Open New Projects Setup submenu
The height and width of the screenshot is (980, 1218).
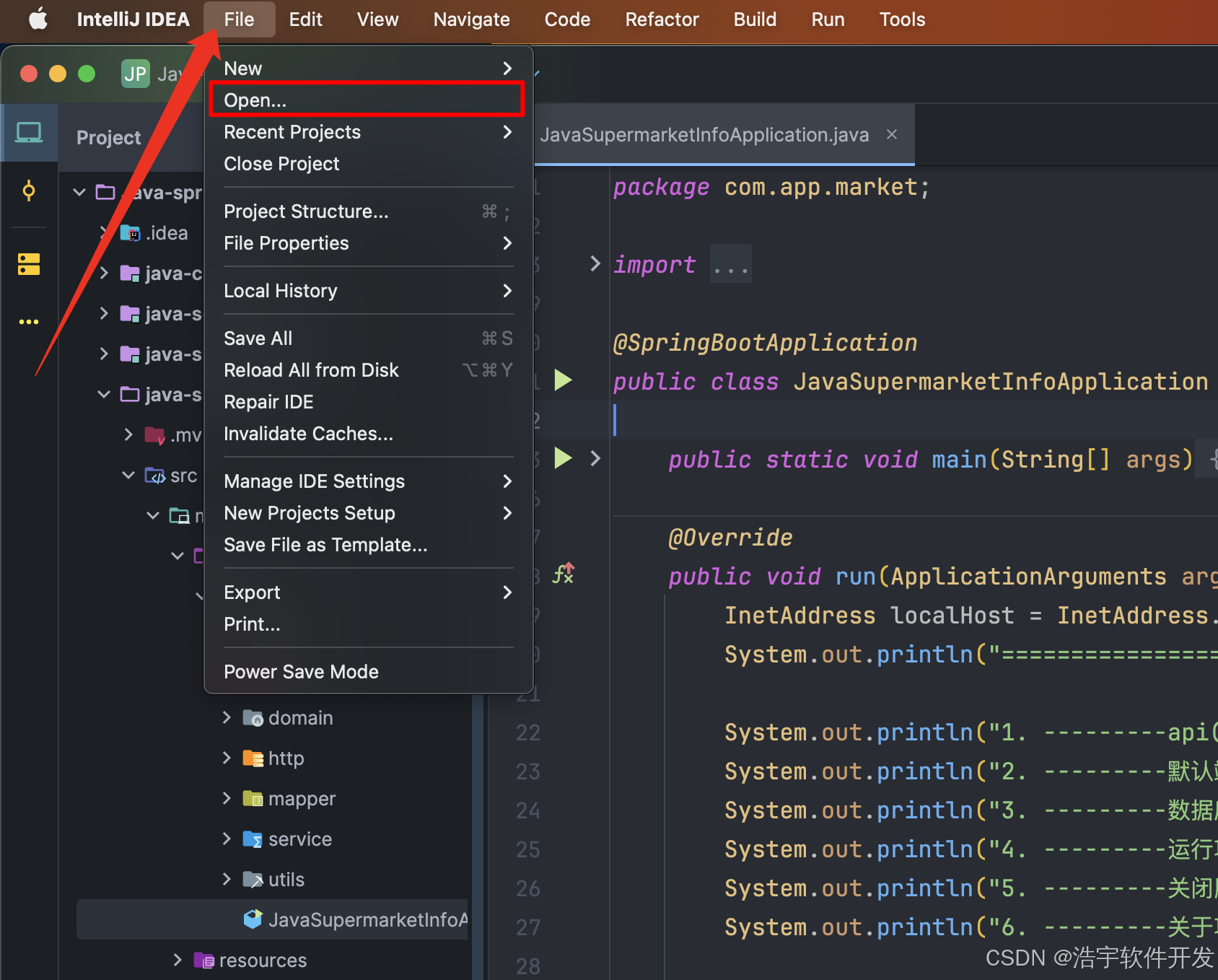point(369,513)
